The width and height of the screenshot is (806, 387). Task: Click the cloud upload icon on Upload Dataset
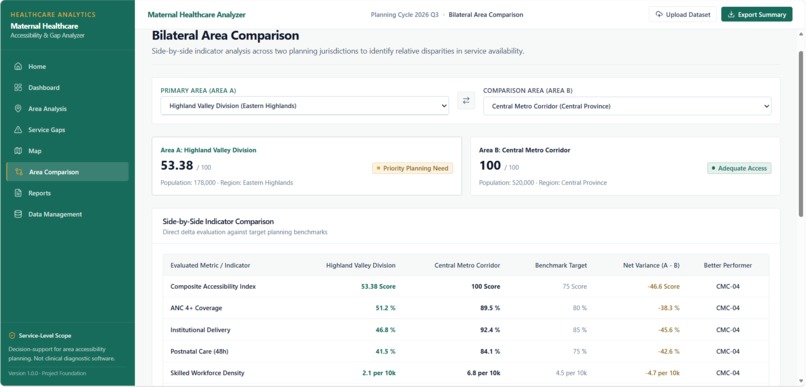(659, 14)
